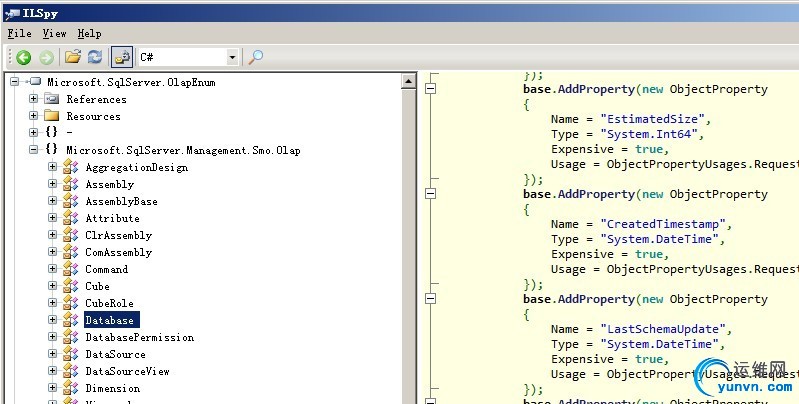The height and width of the screenshot is (404, 799).
Task: Open the Help menu
Action: point(89,34)
